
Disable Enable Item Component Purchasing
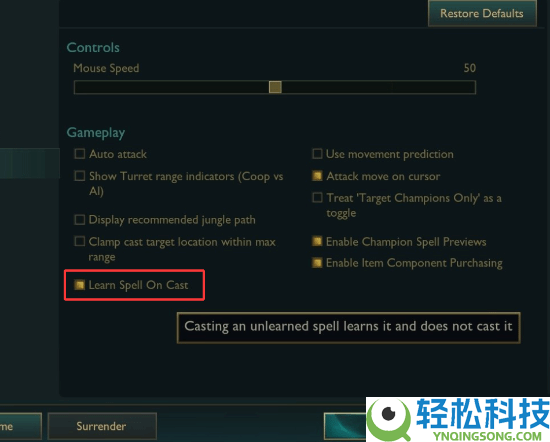317,263
